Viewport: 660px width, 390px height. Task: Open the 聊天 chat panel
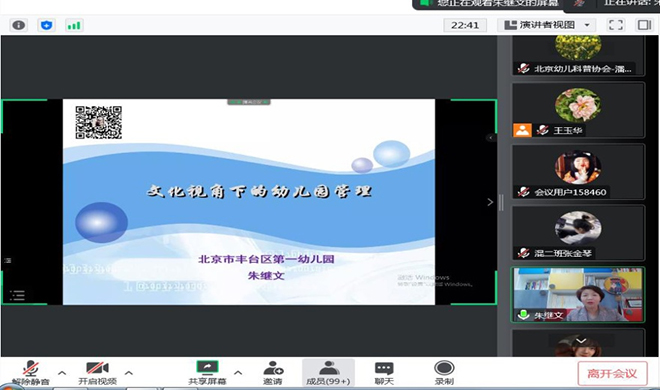pos(384,373)
